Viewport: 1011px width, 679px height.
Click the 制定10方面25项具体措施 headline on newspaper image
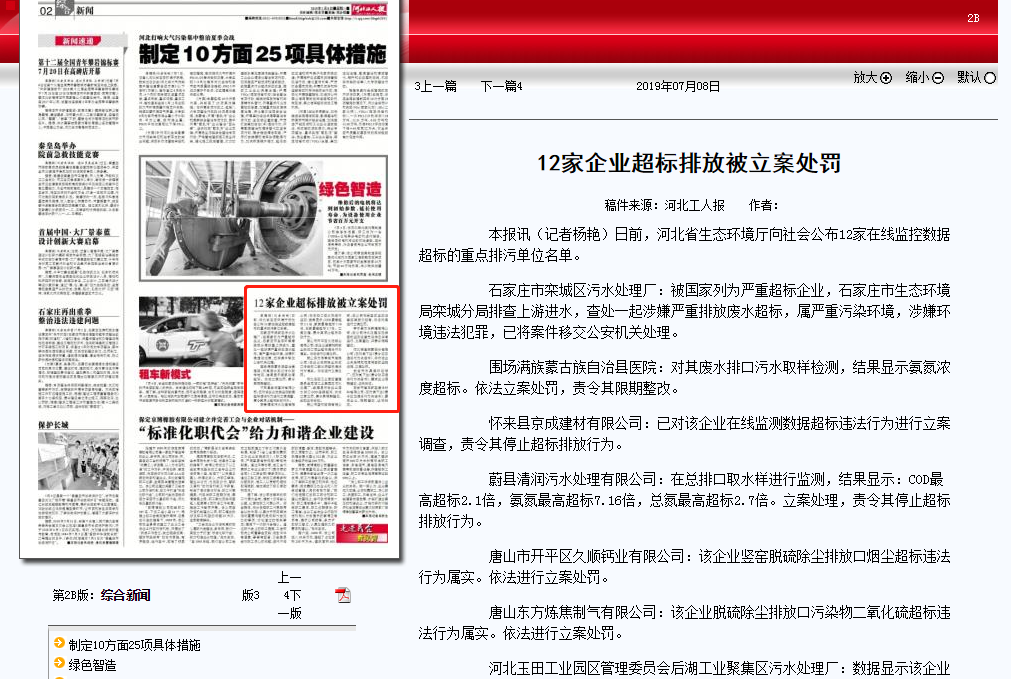(x=262, y=54)
